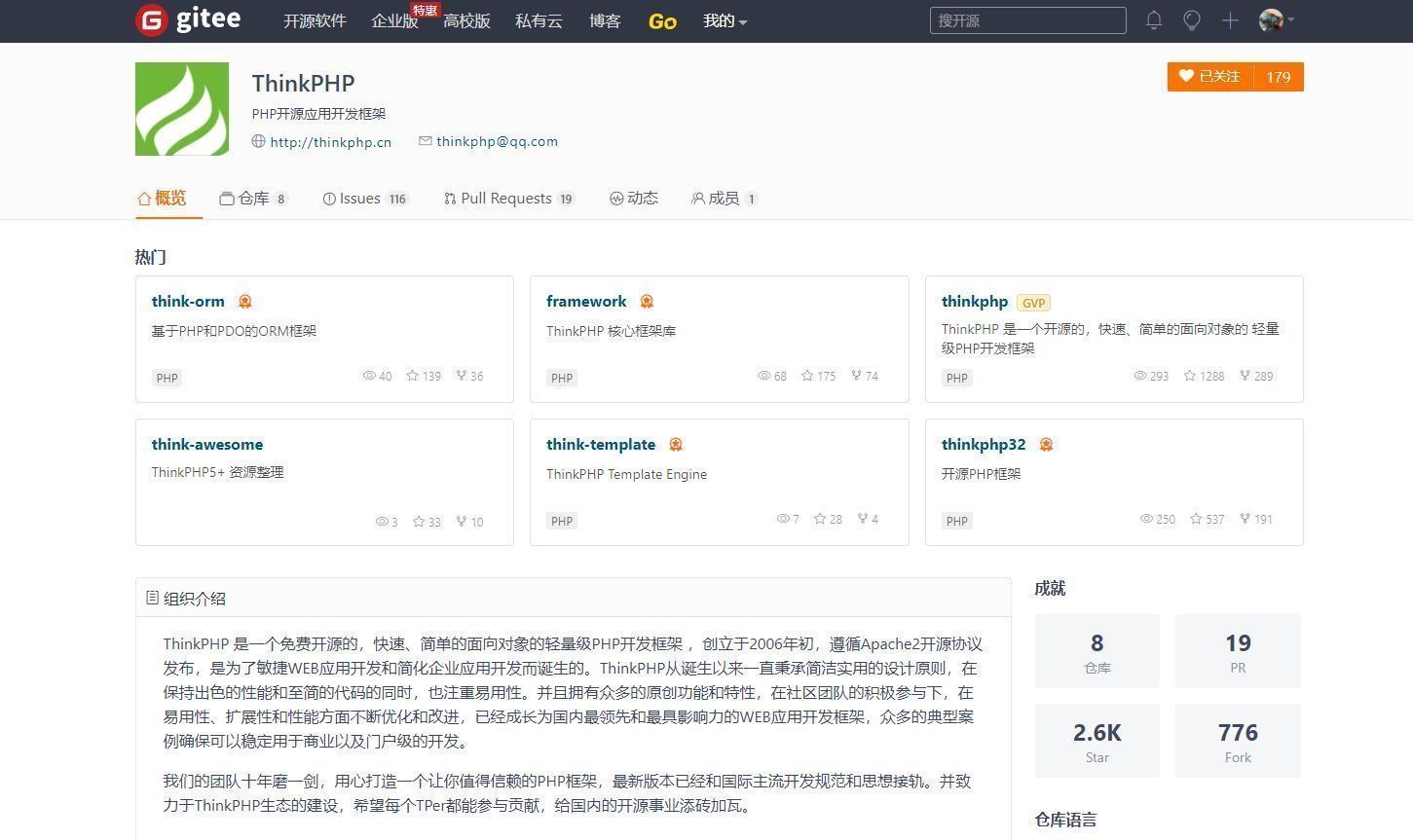Image resolution: width=1413 pixels, height=840 pixels.
Task: Open the framework repository
Action: (x=586, y=302)
